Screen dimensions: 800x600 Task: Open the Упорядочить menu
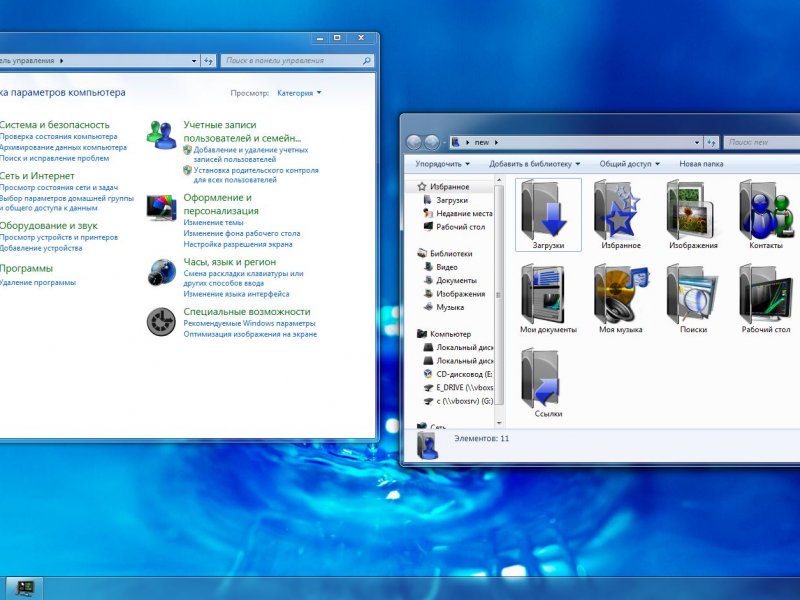click(442, 164)
